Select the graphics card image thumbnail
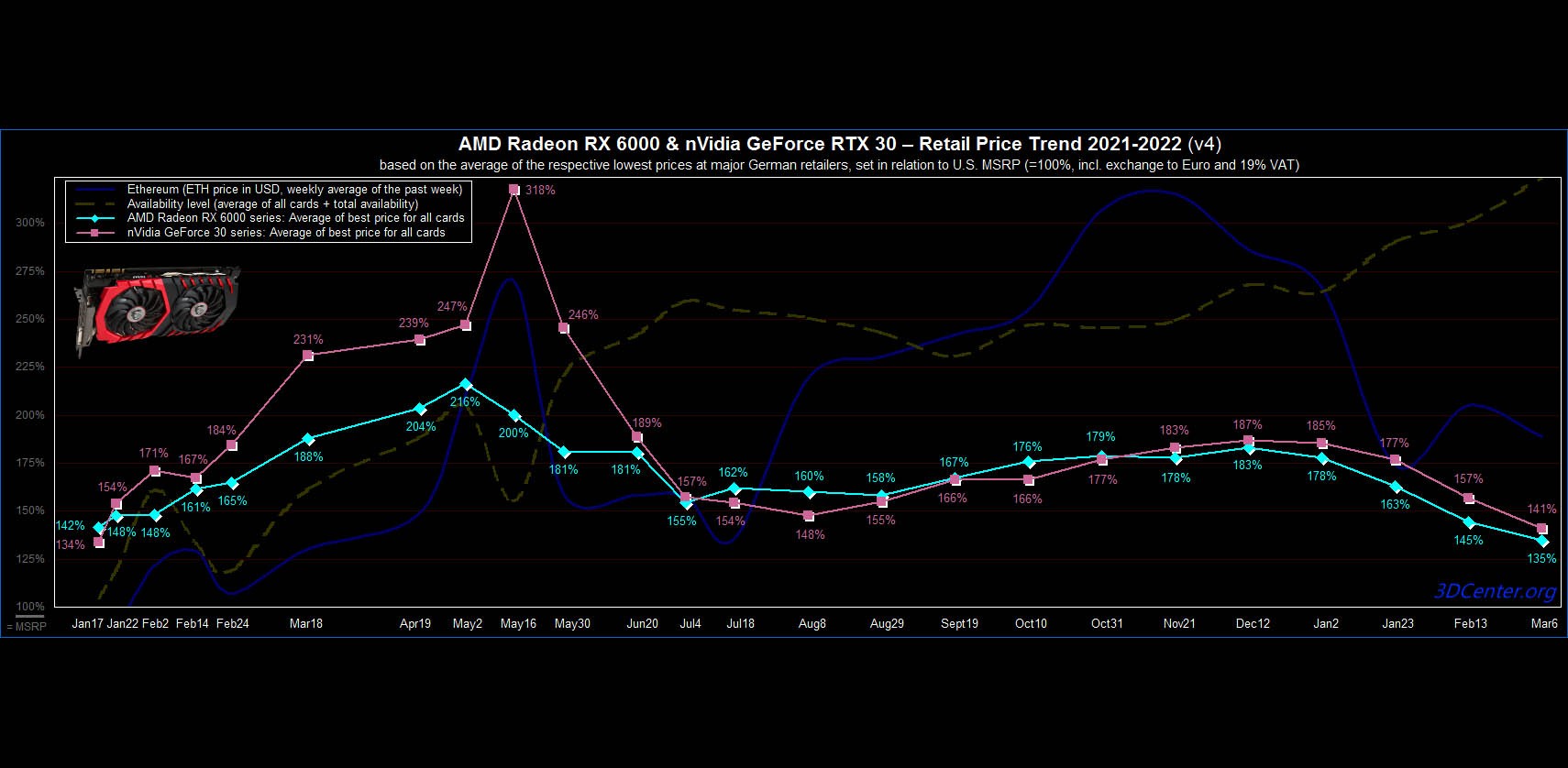The height and width of the screenshot is (768, 1568). pos(156,309)
